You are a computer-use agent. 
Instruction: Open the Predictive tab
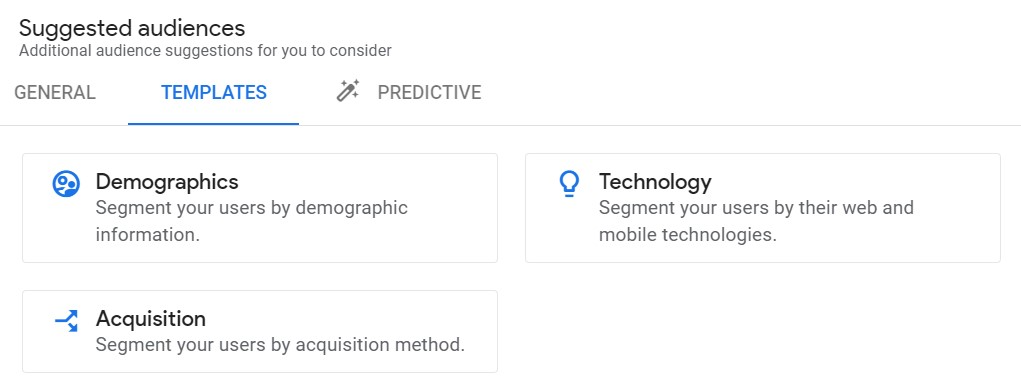point(409,92)
